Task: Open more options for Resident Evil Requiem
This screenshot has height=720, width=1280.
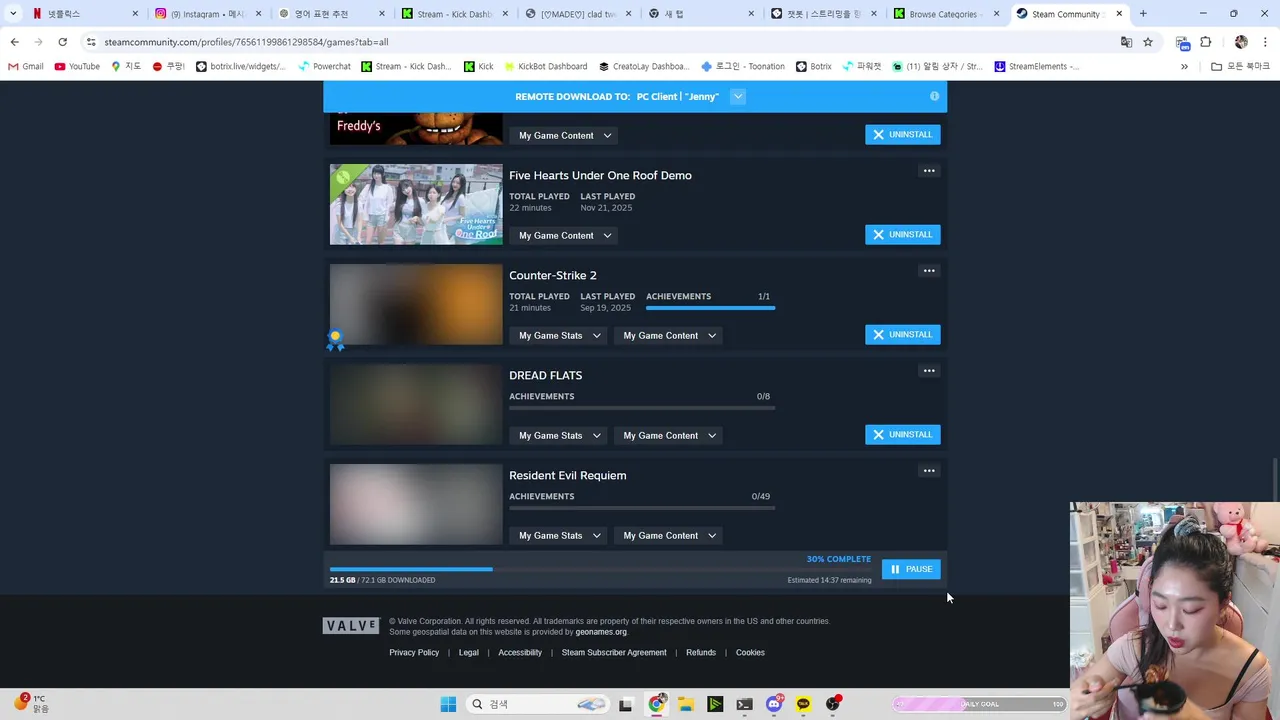Action: (929, 471)
